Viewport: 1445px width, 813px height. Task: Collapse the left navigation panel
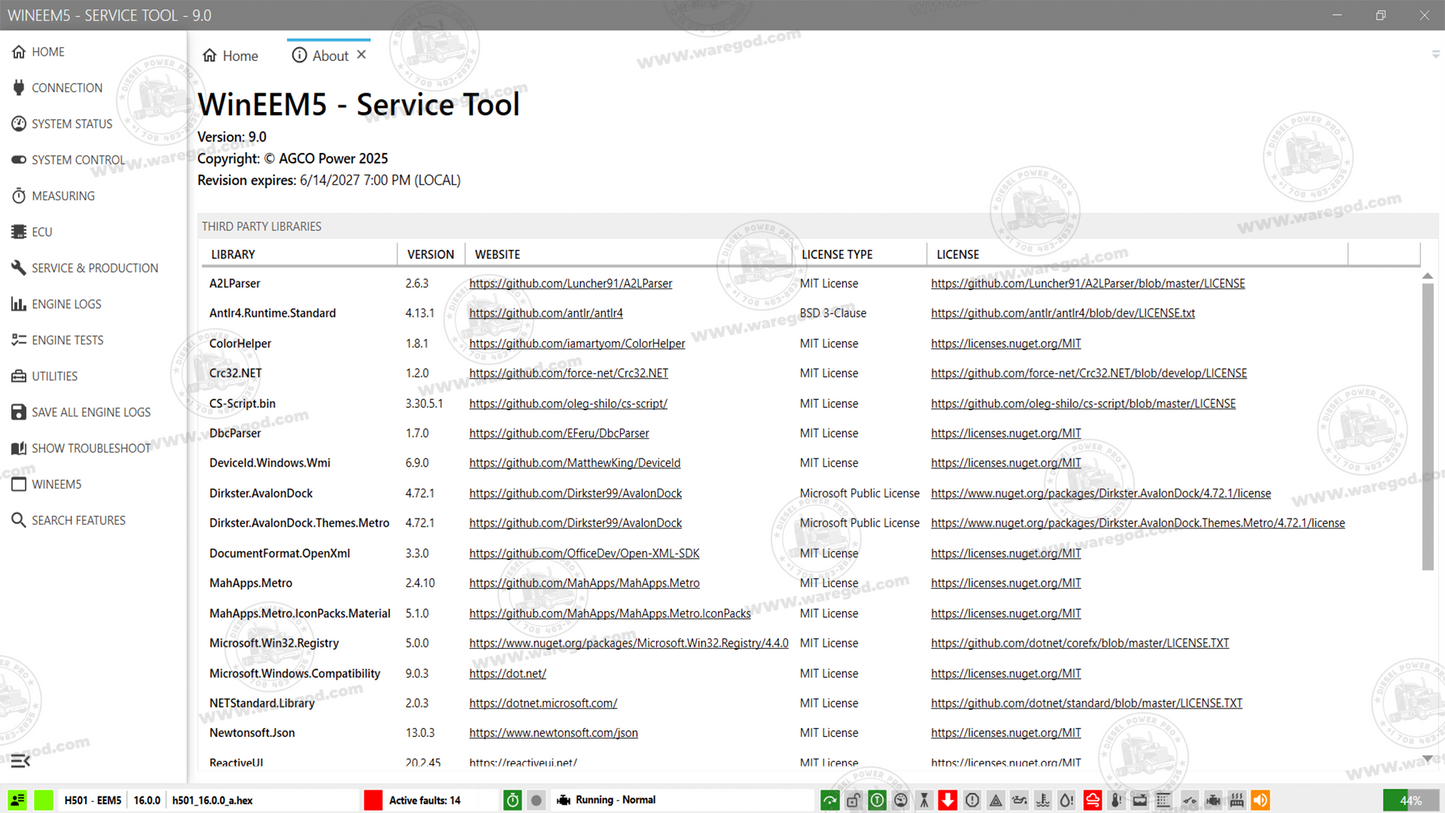(18, 761)
